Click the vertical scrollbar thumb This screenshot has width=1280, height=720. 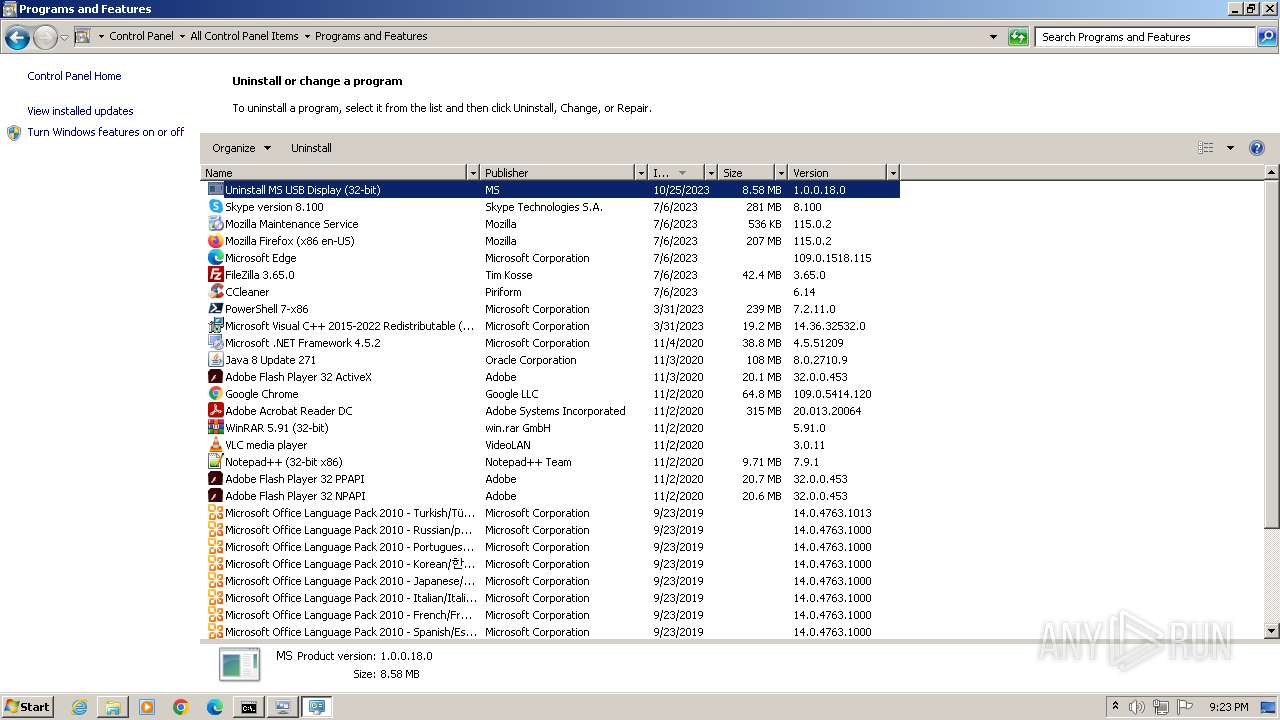click(x=1272, y=354)
